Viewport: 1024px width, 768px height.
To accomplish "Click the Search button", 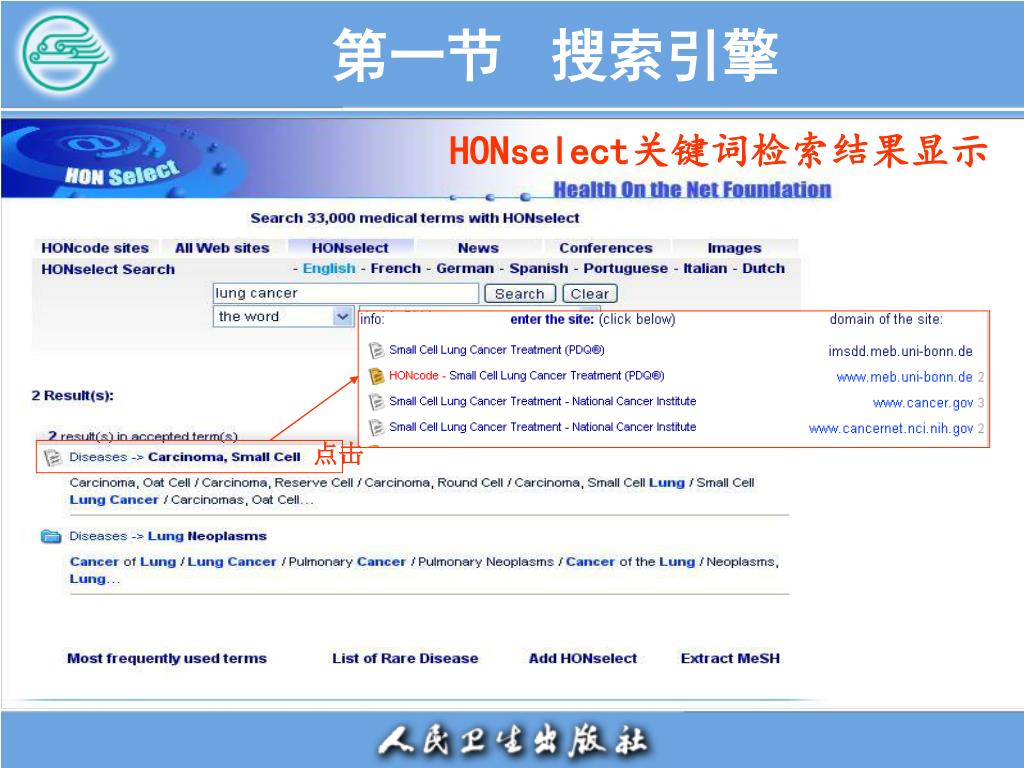I will (520, 294).
